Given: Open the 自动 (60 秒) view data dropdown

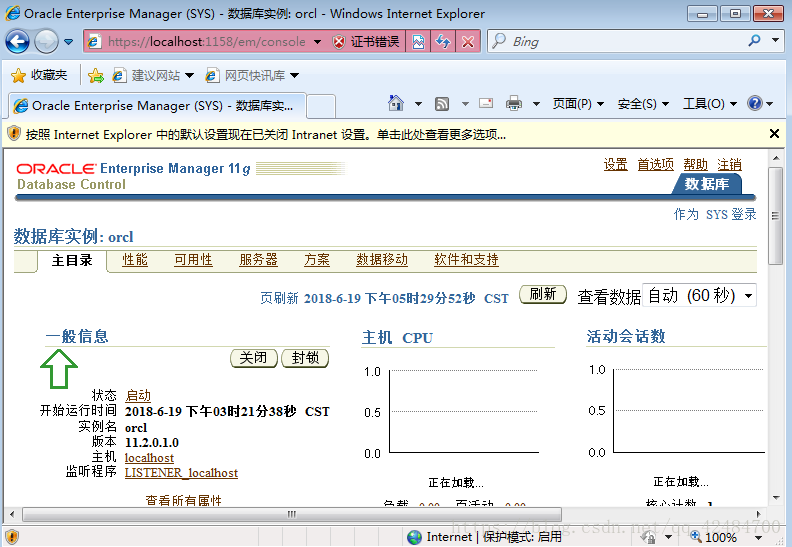Looking at the screenshot, I should (x=700, y=295).
